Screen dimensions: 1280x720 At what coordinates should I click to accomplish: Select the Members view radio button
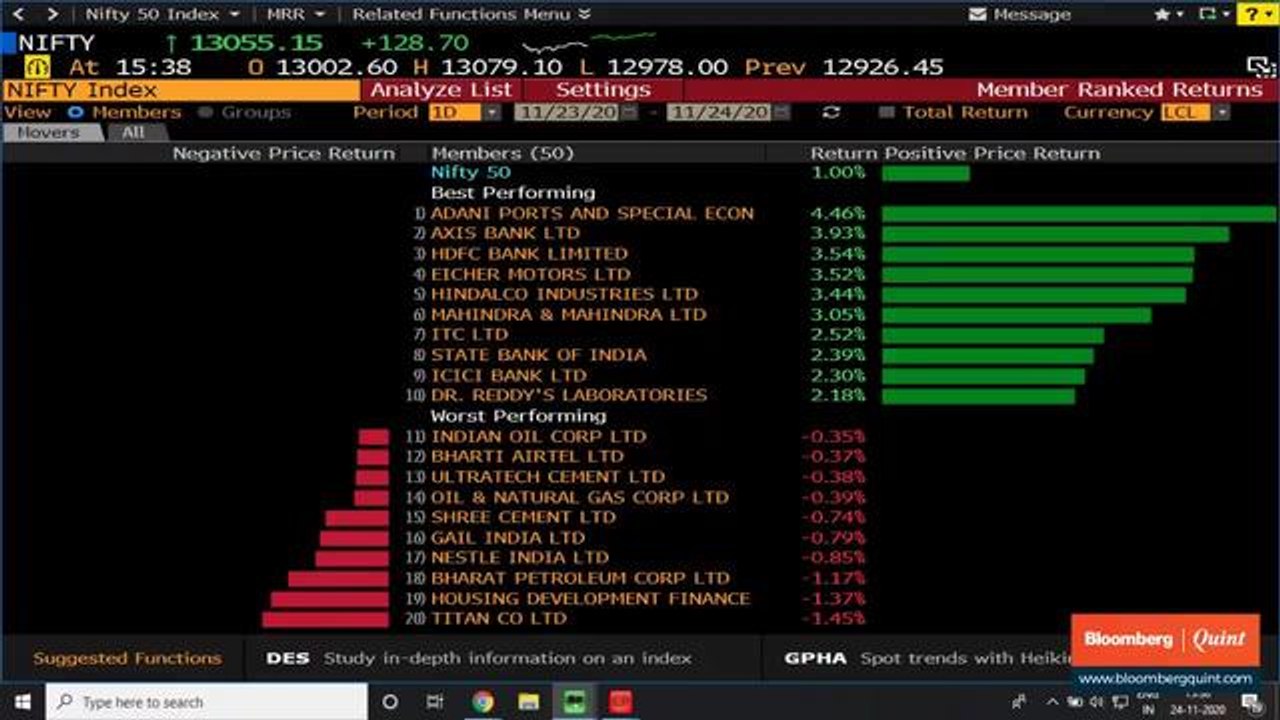(75, 112)
